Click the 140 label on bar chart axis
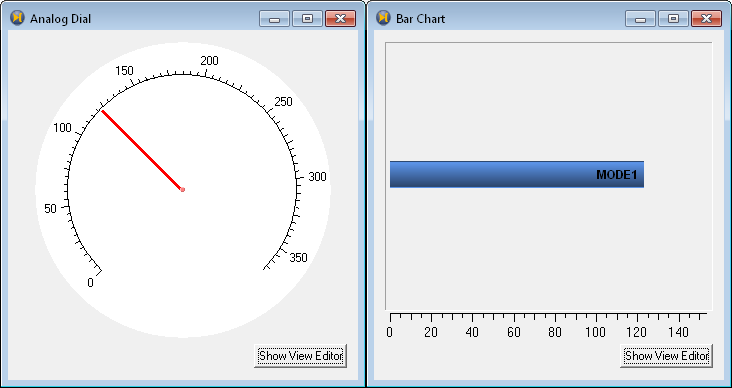The image size is (732, 388). click(679, 332)
